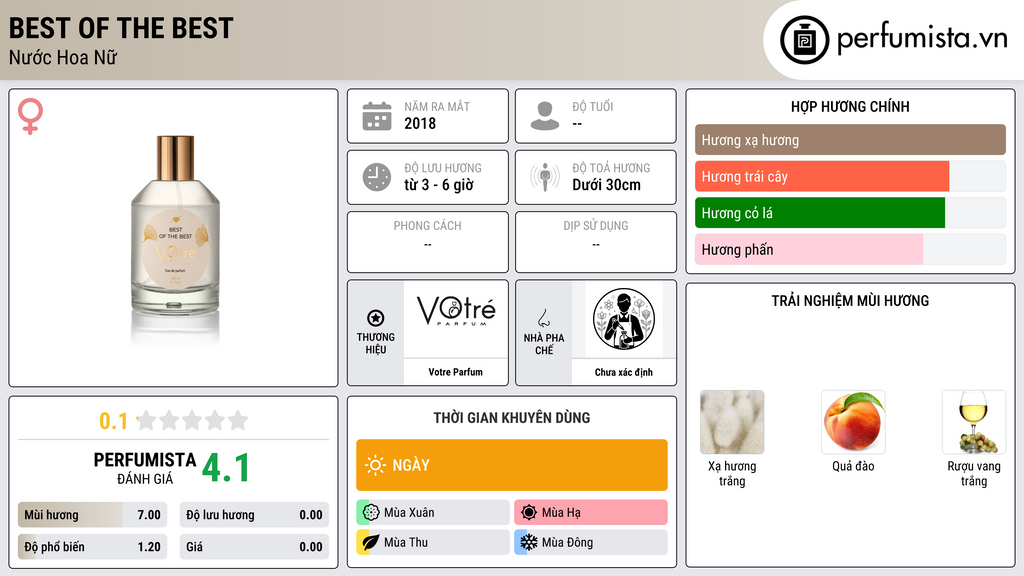This screenshot has width=1024, height=576.
Task: Click the Xạ hương trắng note image
Action: (x=732, y=422)
